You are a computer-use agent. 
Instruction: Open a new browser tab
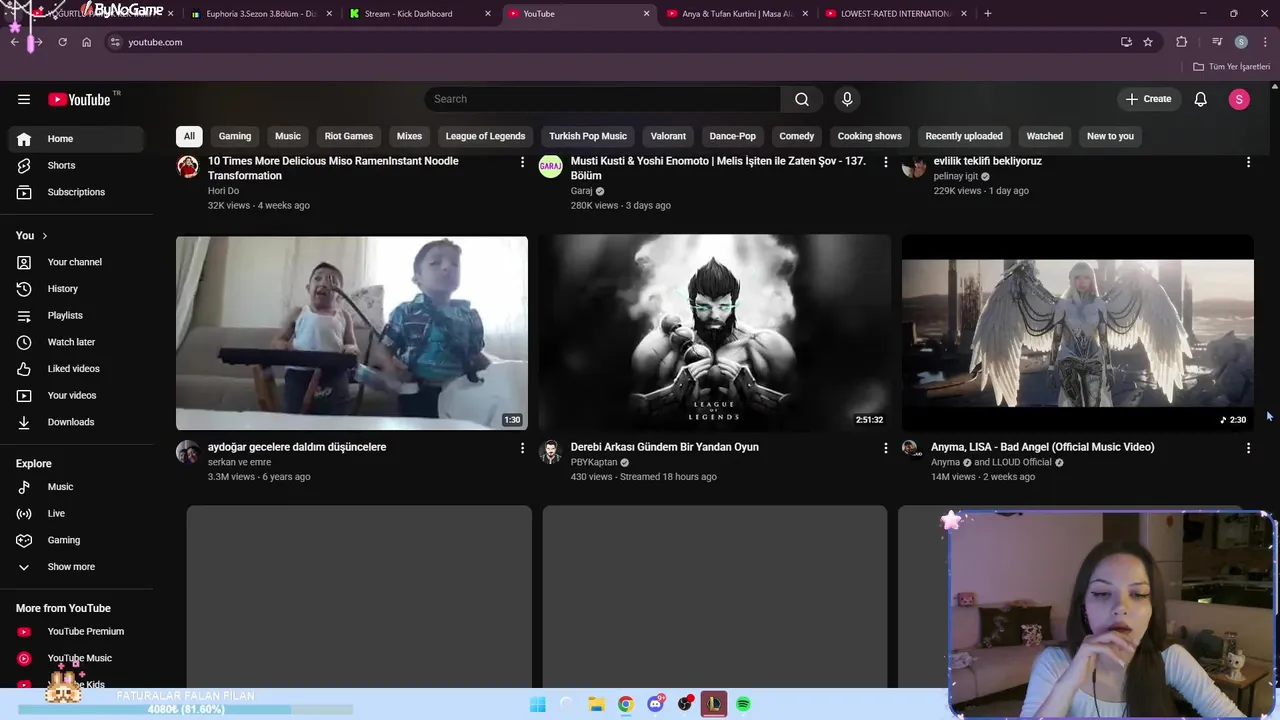pyautogui.click(x=988, y=14)
